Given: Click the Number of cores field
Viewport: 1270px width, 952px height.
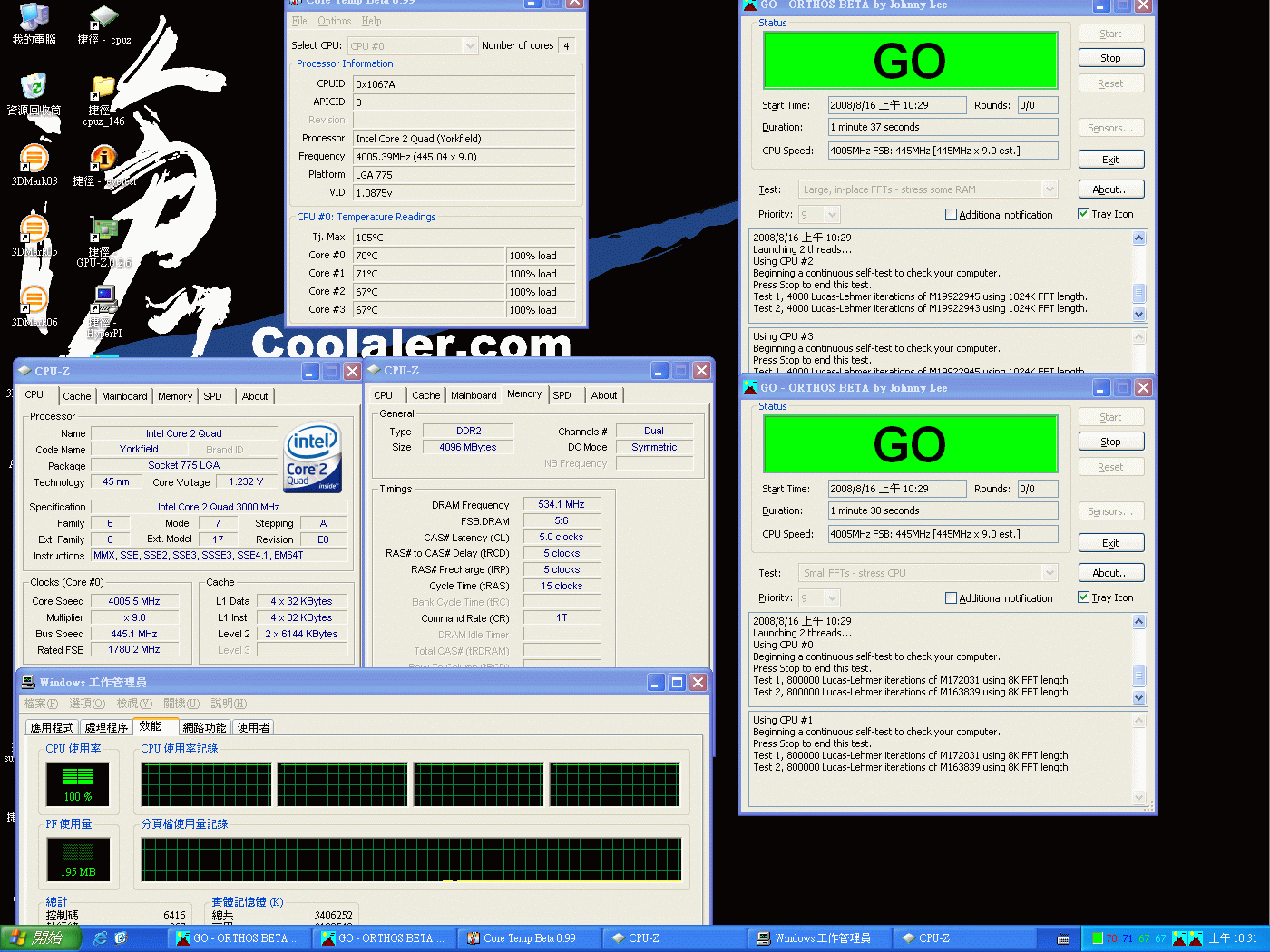Looking at the screenshot, I should click(567, 46).
